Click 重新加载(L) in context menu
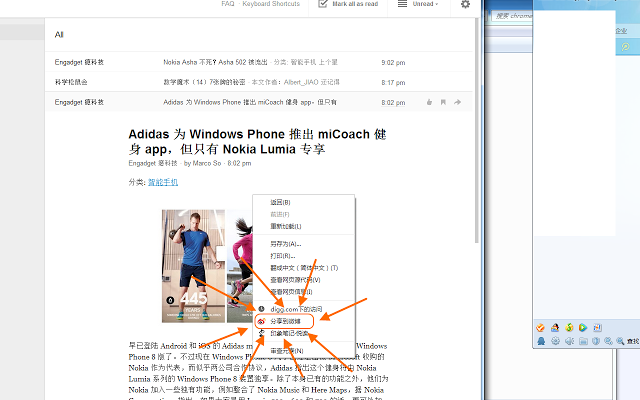Viewport: 640px width, 400px height. 287,225
